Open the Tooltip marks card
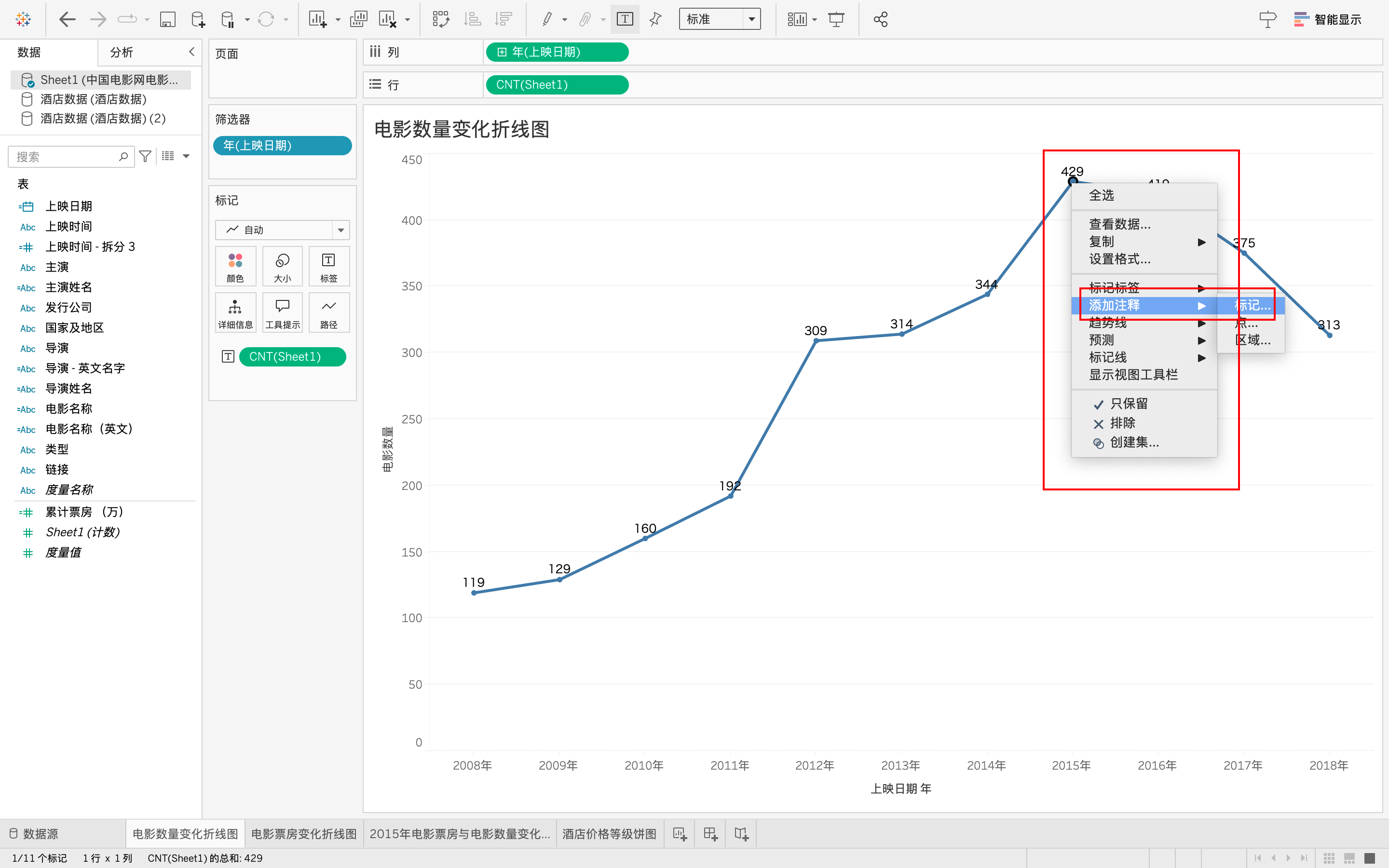This screenshot has width=1389, height=868. coord(283,313)
